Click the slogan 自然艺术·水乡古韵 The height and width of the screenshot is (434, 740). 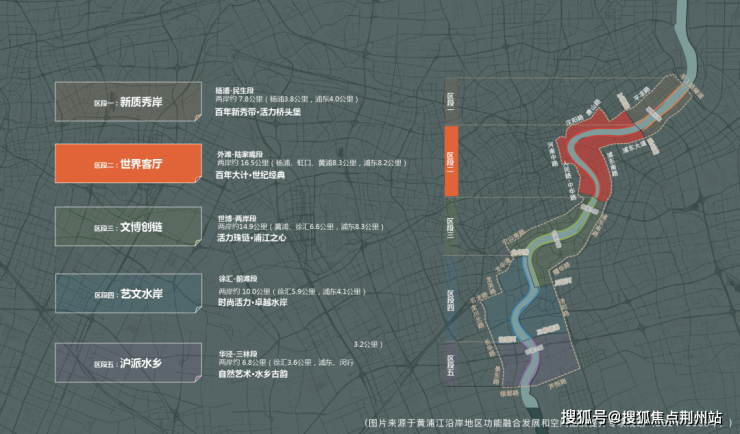252,374
